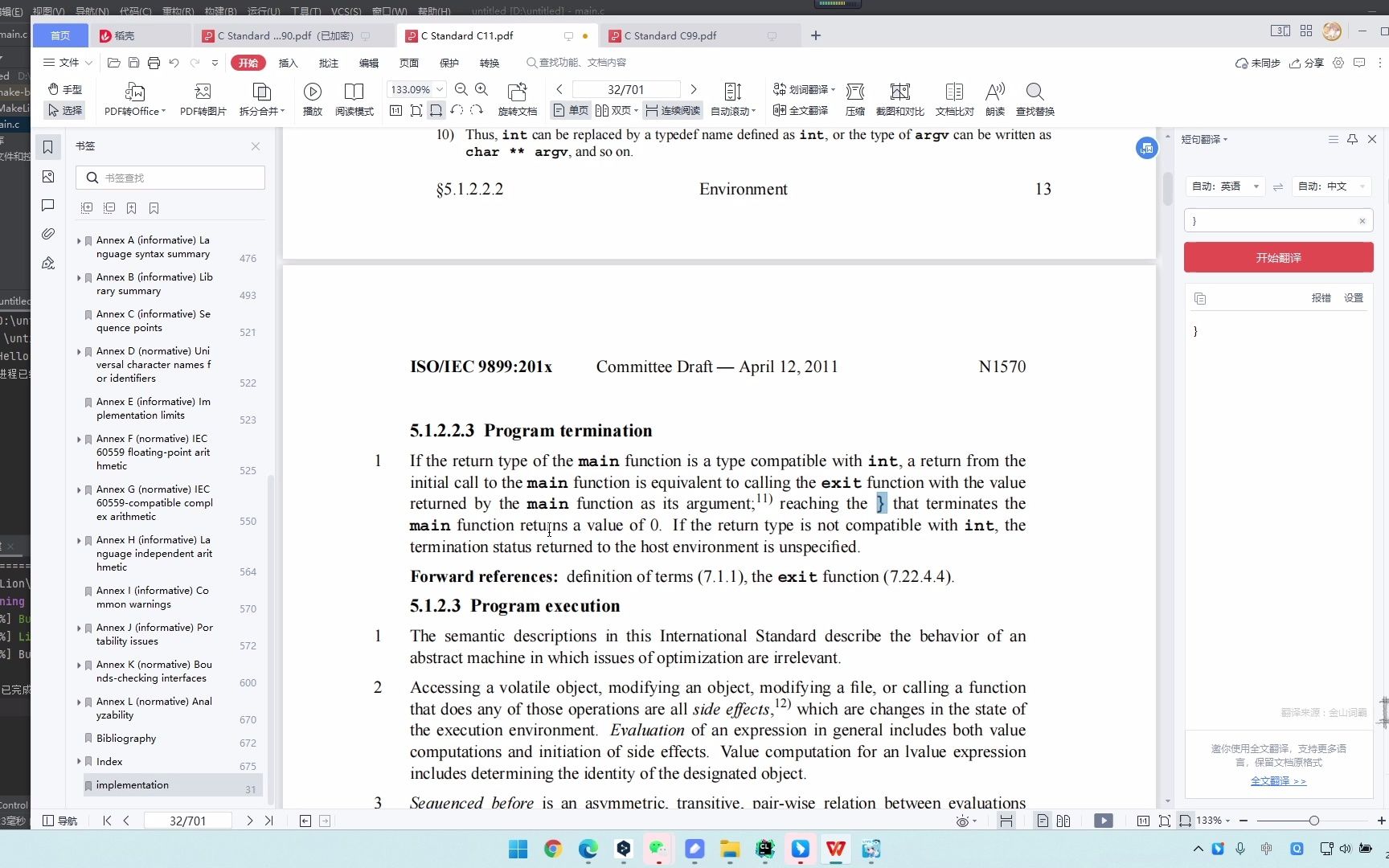Screen dimensions: 1389x868
Task: Open the 文件 menu dropdown
Action: click(x=68, y=63)
